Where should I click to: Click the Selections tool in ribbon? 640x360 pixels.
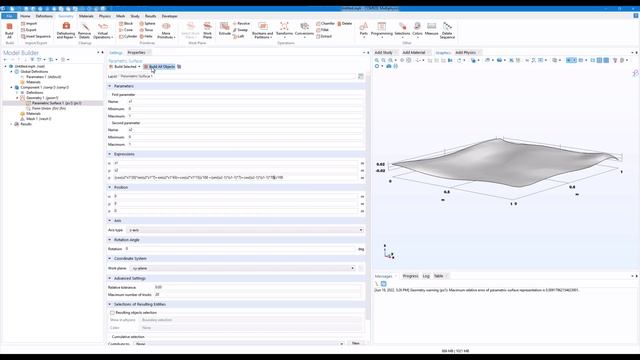pos(402,31)
